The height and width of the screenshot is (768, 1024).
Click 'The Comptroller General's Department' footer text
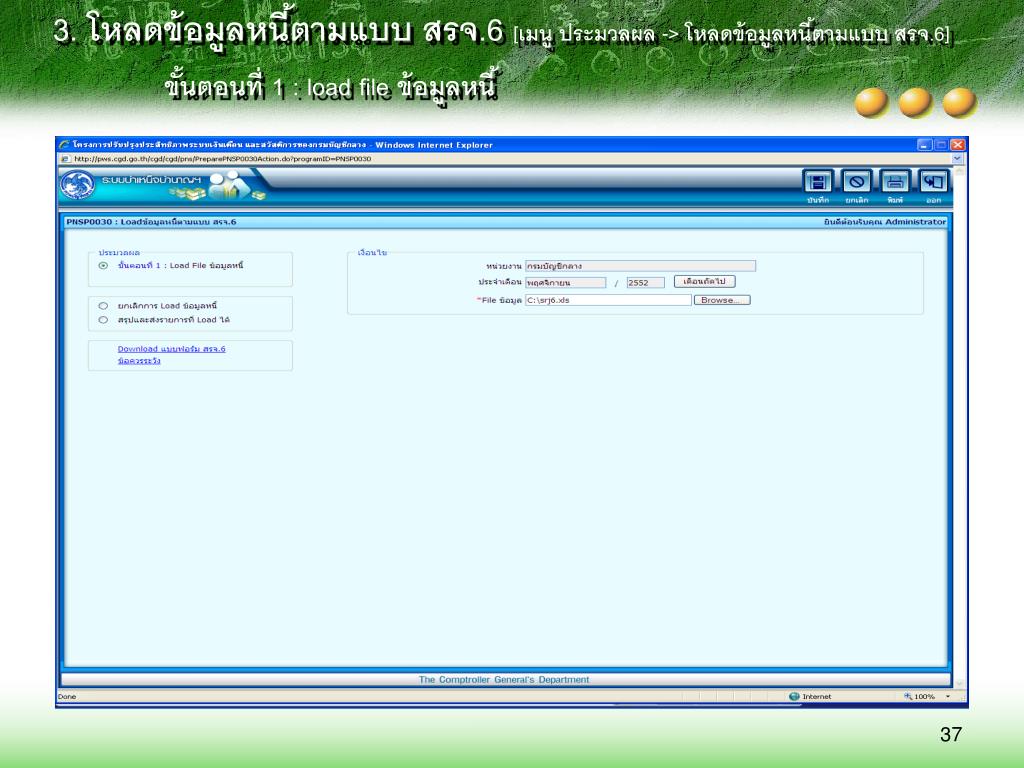504,680
